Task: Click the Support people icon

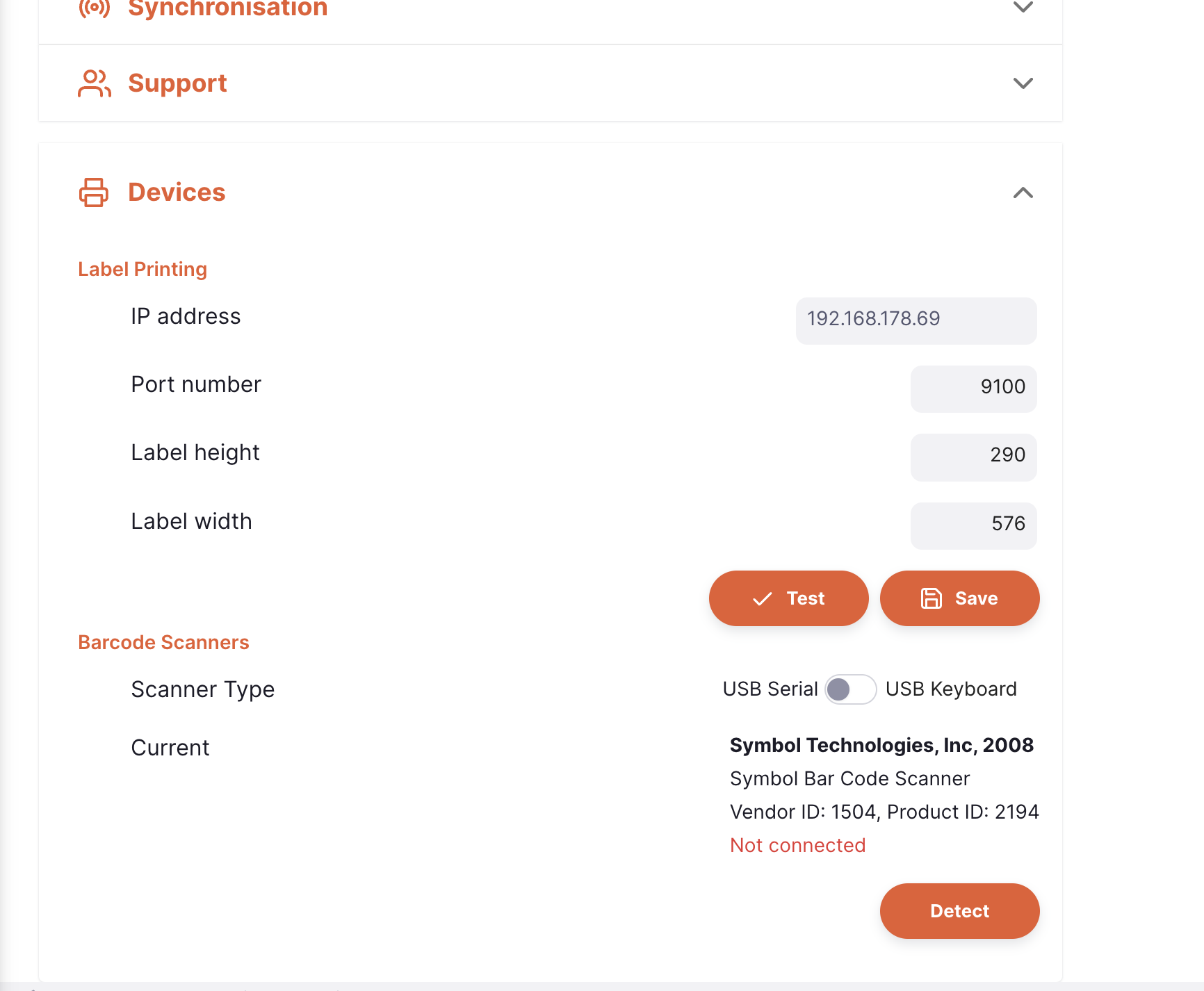Action: [94, 83]
